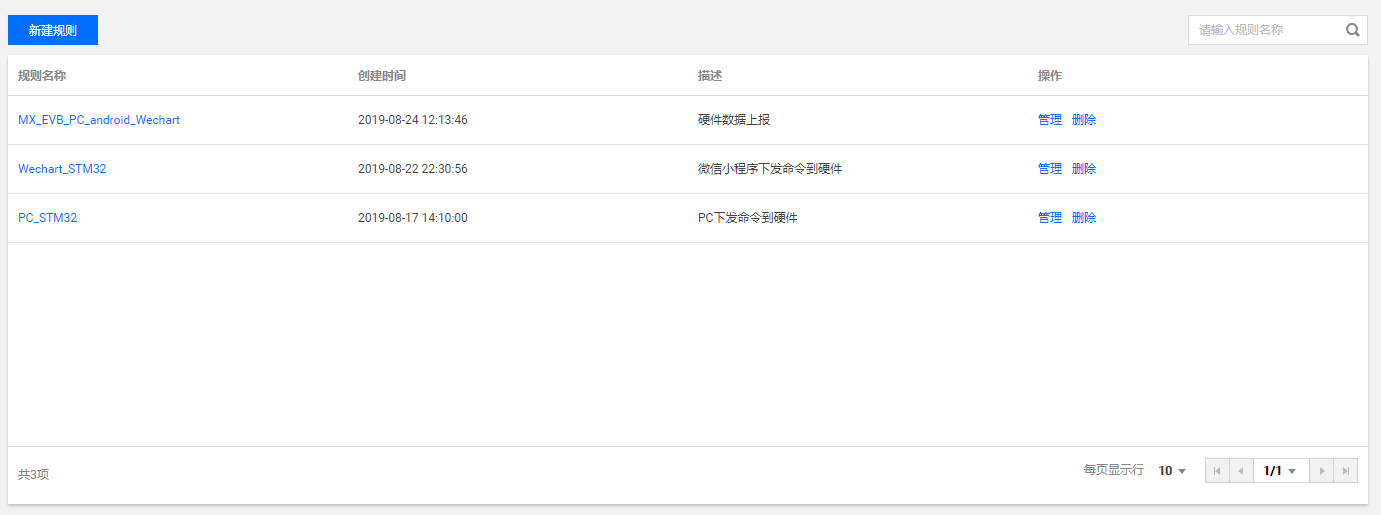Go to next page arrow icon
The image size is (1381, 515).
coord(1322,470)
